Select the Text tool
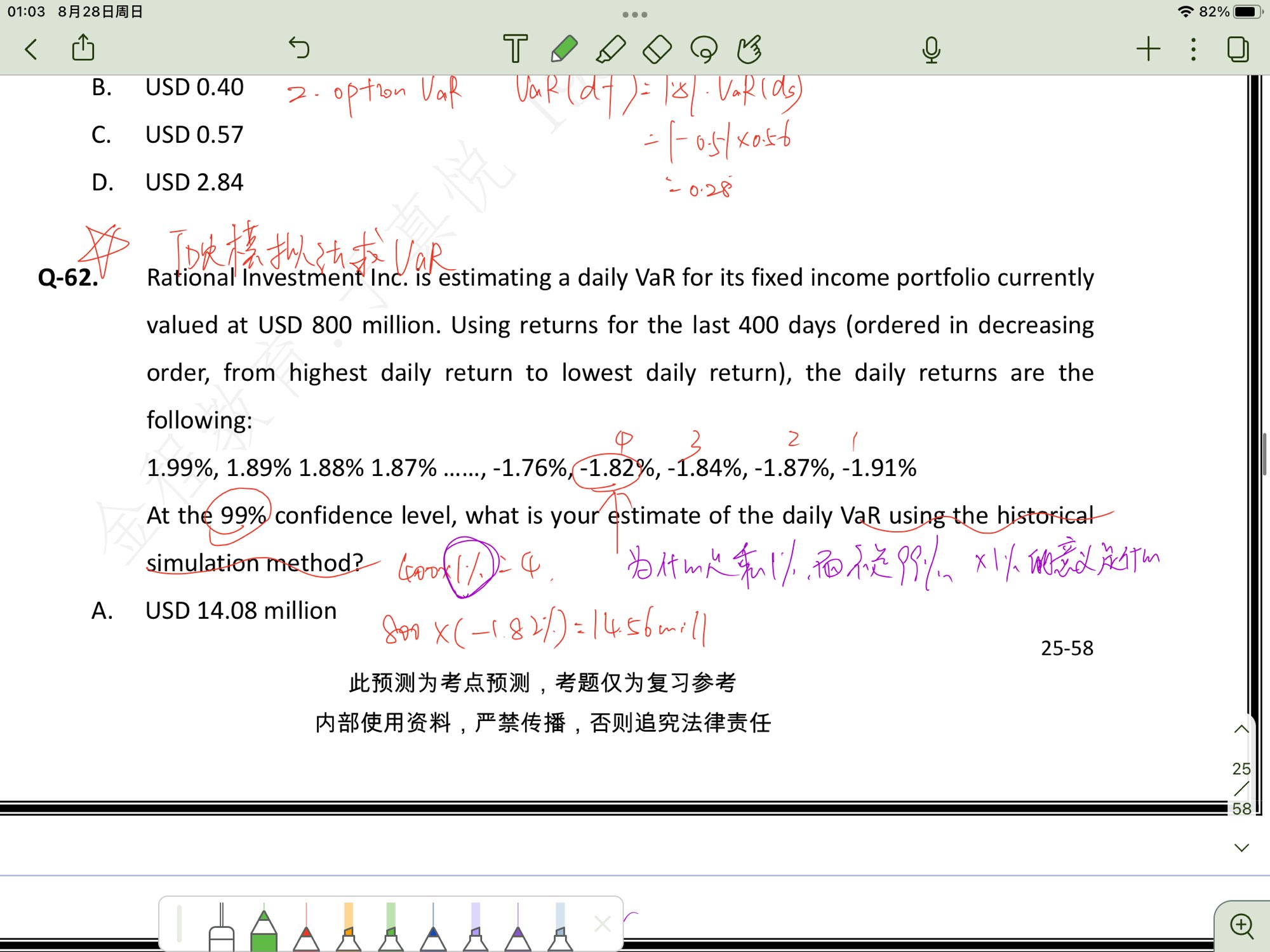This screenshot has width=1270, height=952. coord(515,49)
